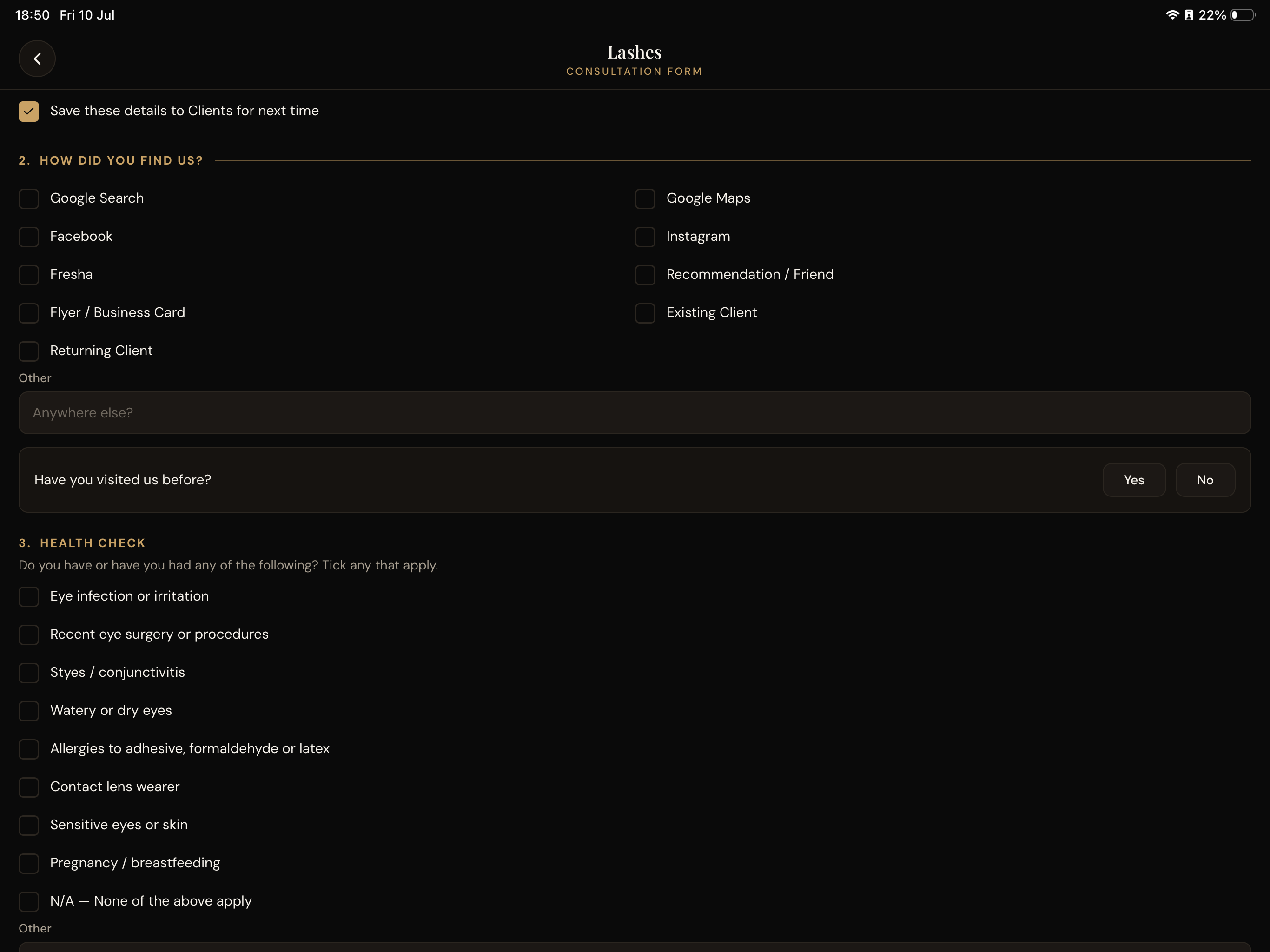Tick Eye infection or irritation

pyautogui.click(x=29, y=596)
